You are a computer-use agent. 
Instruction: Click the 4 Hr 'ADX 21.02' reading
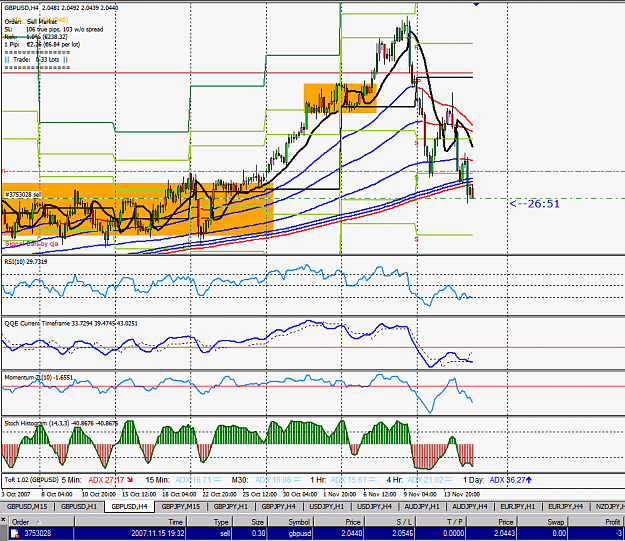(x=425, y=480)
